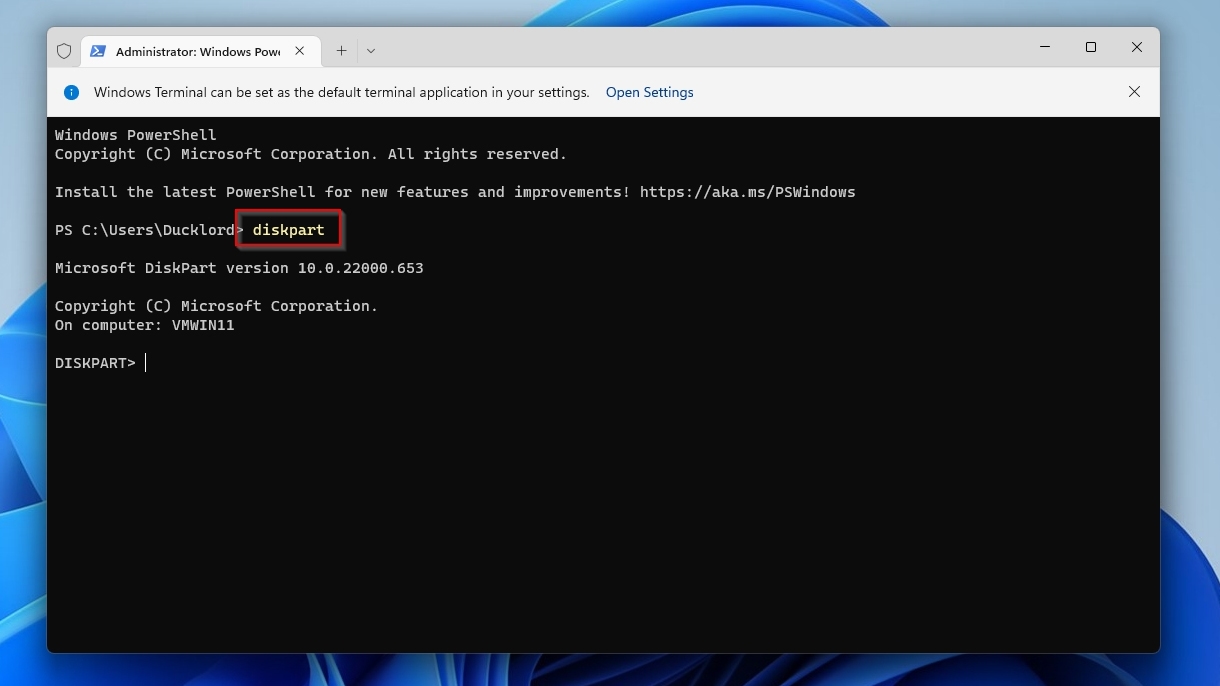Click the Microsoft DiskPart version text
The image size is (1220, 686).
pyautogui.click(x=239, y=267)
